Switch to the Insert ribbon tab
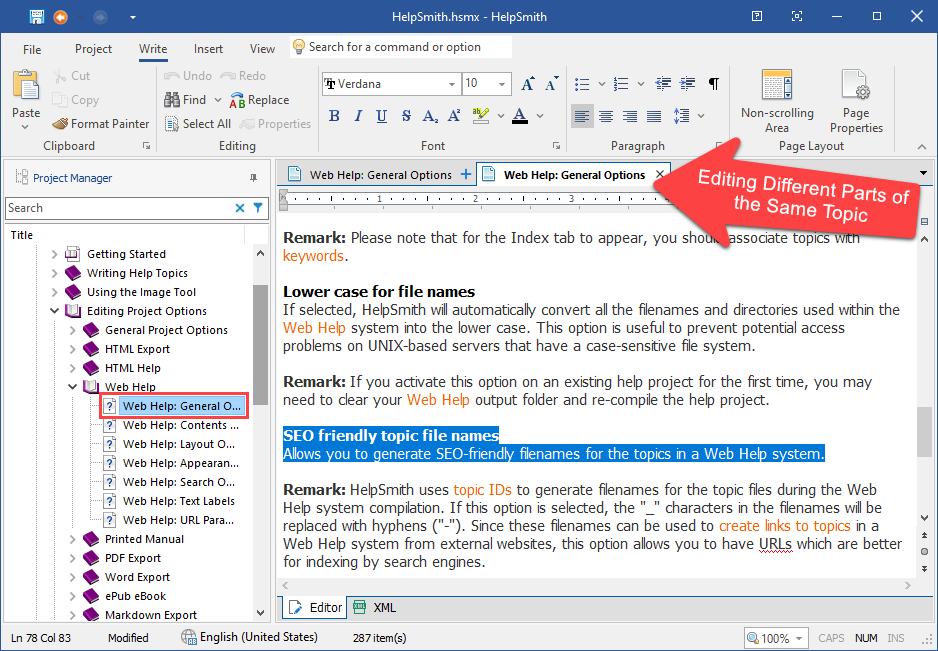938x651 pixels. point(208,49)
